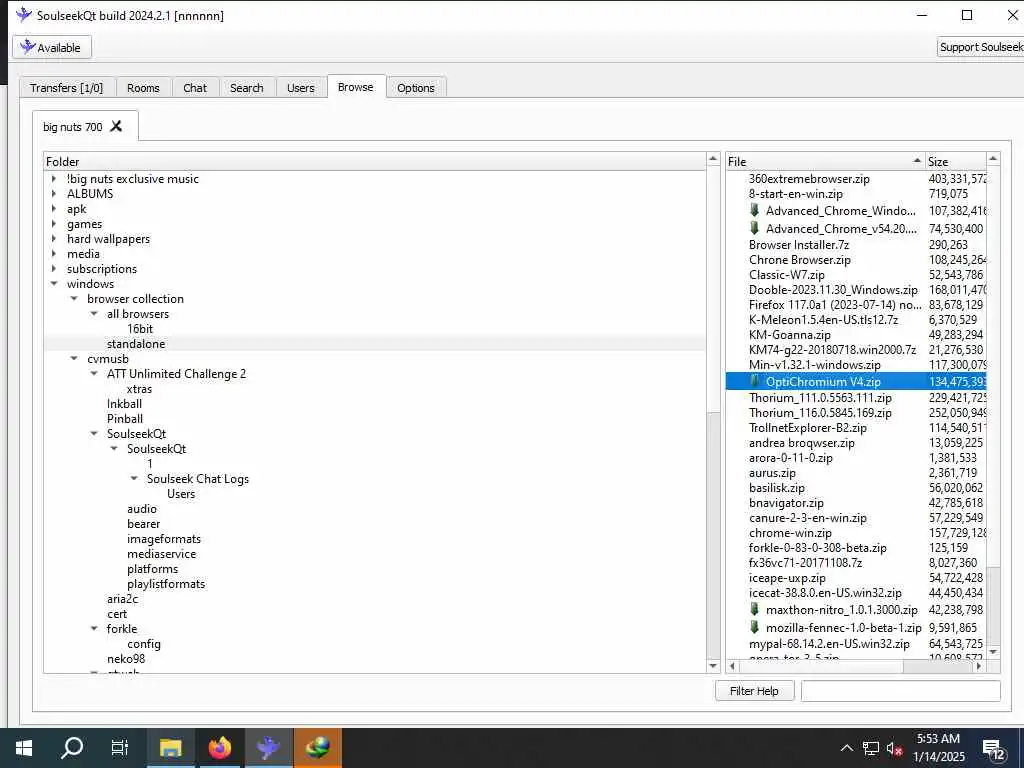
Task: Select the playlistformats folder
Action: coord(166,584)
